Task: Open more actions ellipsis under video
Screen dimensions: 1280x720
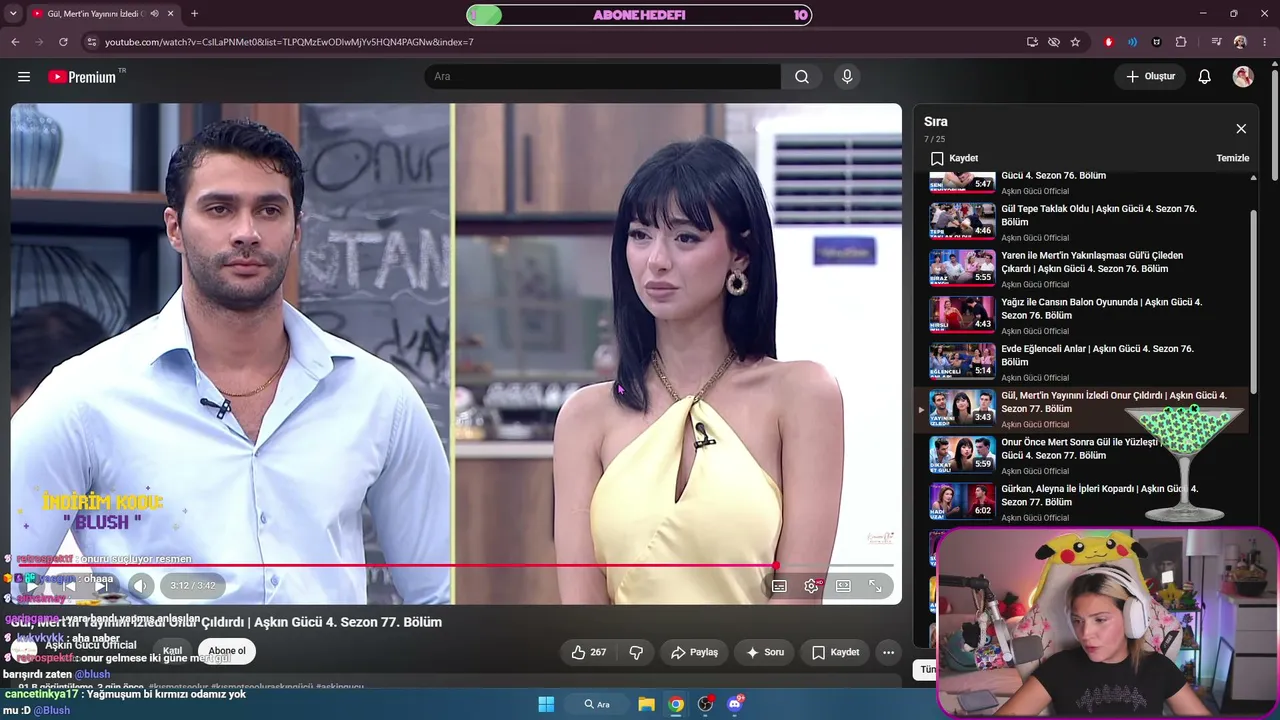Action: (888, 652)
